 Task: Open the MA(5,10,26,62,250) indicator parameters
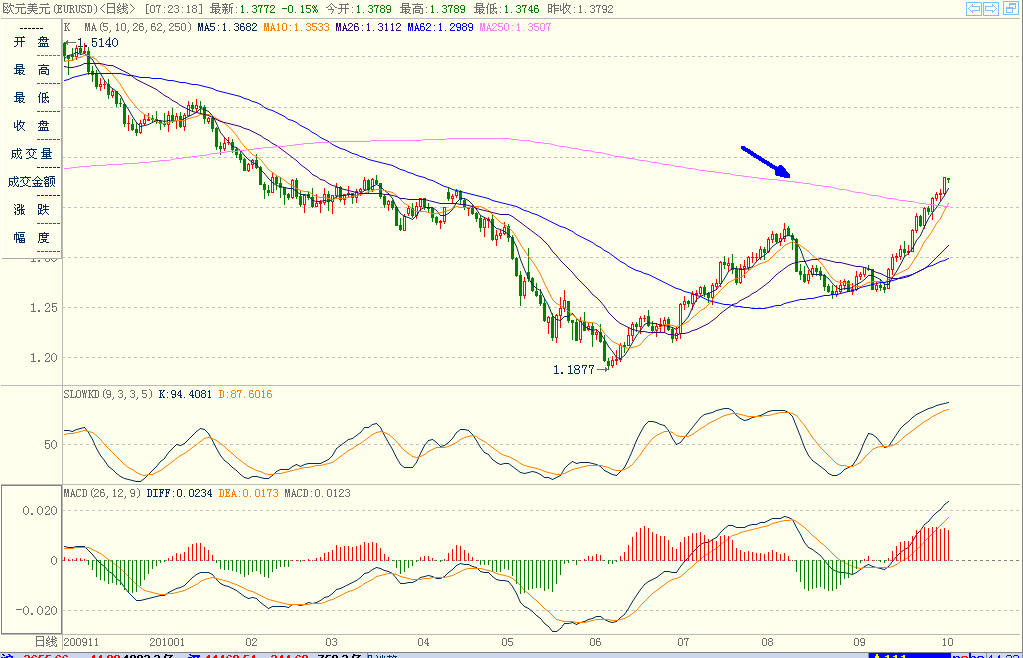138,27
